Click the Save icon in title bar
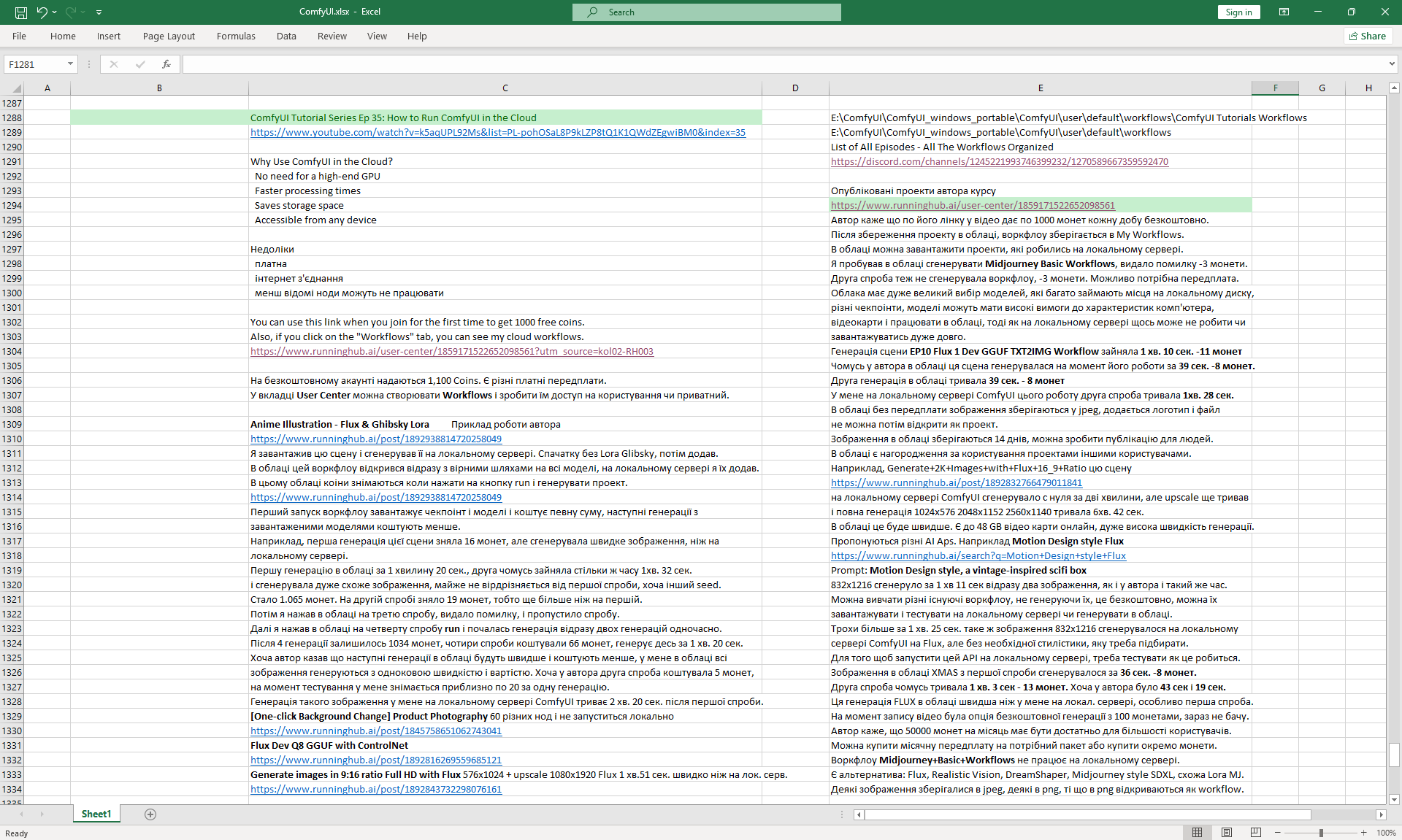Image resolution: width=1402 pixels, height=840 pixels. point(21,12)
